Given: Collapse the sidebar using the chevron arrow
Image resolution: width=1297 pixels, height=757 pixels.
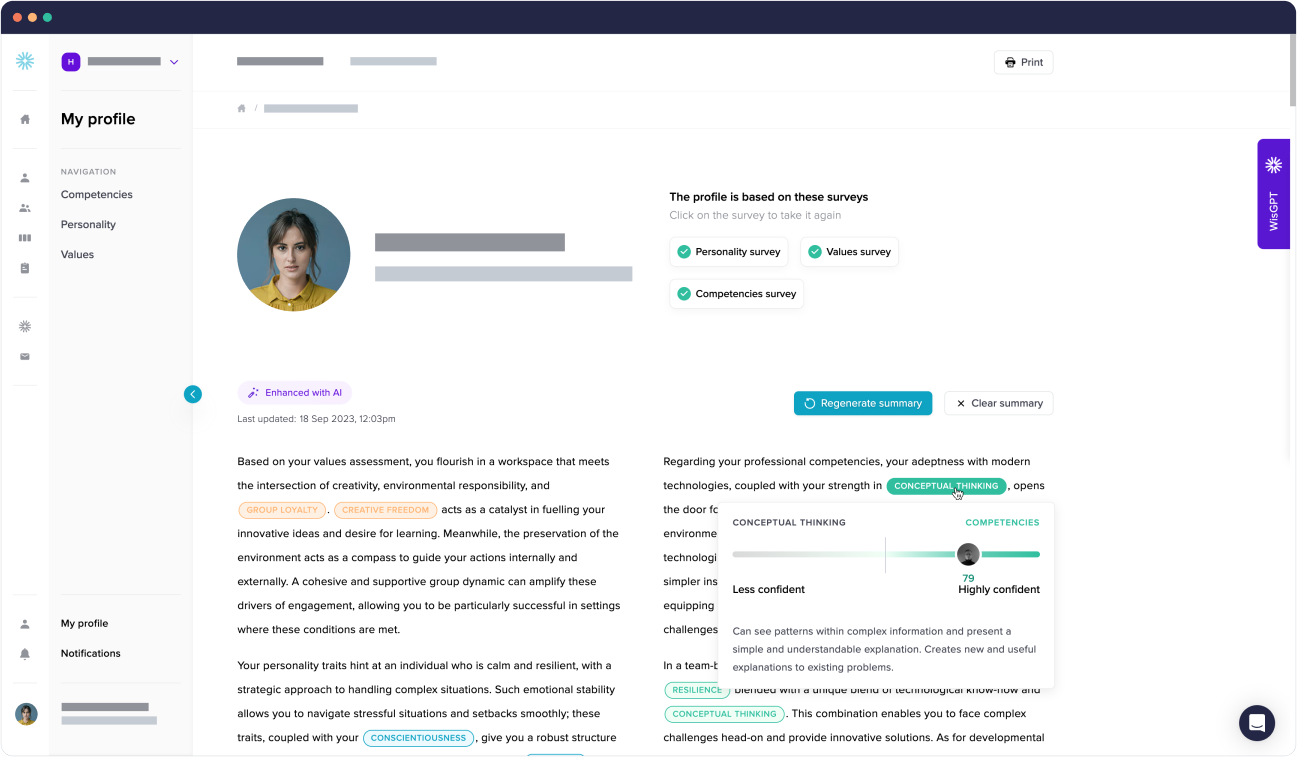Looking at the screenshot, I should pos(193,394).
